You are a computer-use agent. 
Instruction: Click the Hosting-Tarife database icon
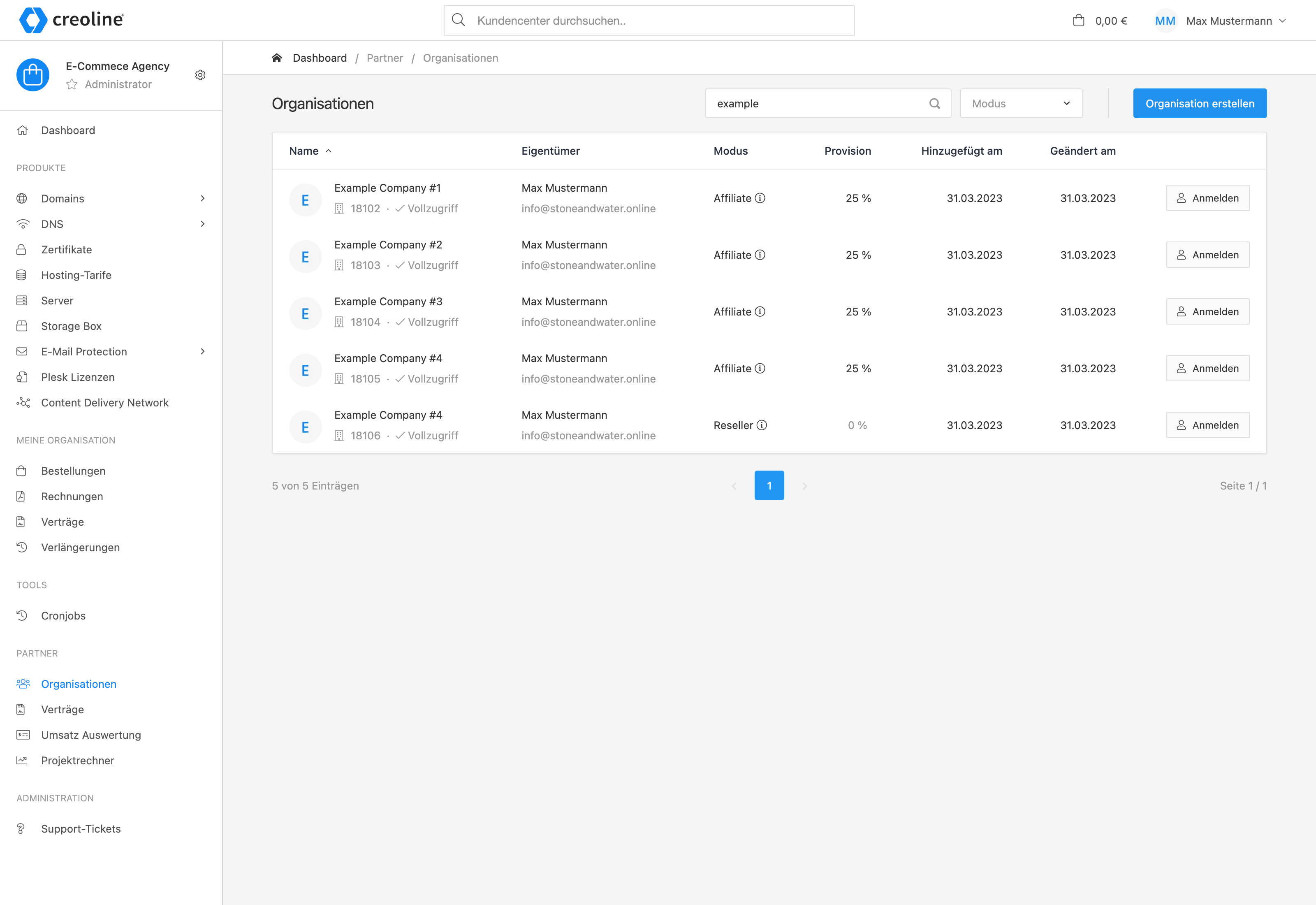21,275
